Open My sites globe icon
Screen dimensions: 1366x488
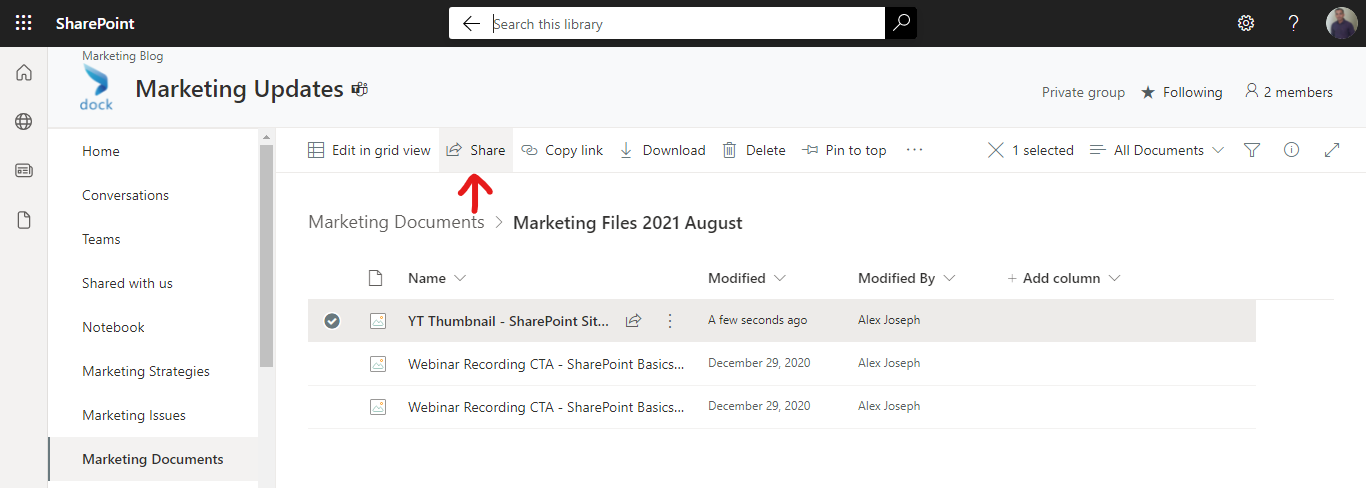click(24, 121)
